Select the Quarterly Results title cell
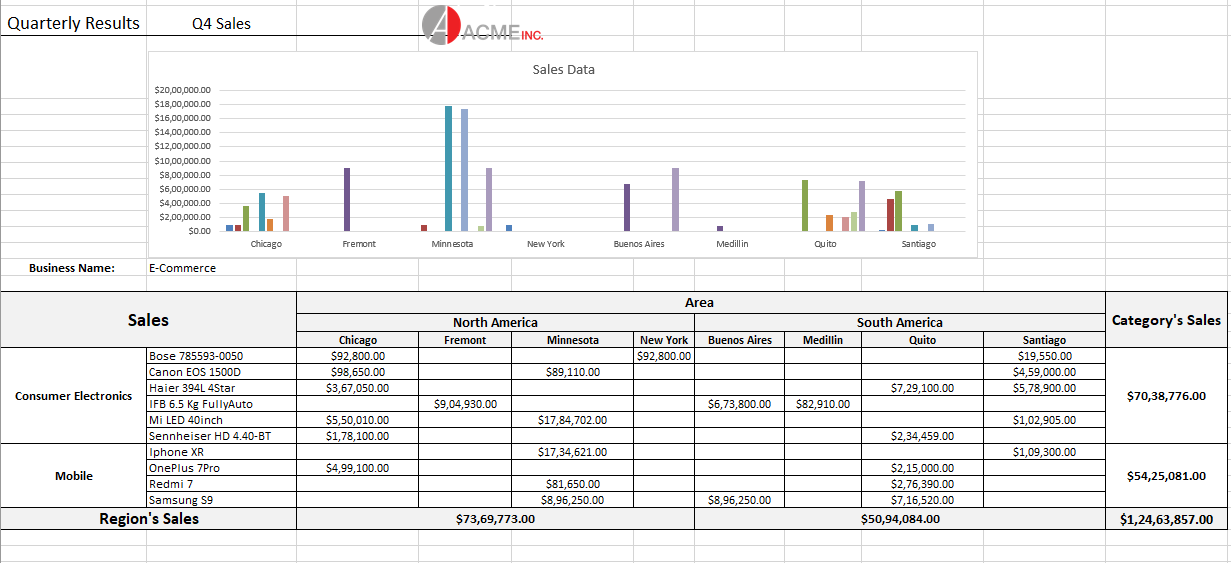The image size is (1231, 563). click(x=74, y=23)
